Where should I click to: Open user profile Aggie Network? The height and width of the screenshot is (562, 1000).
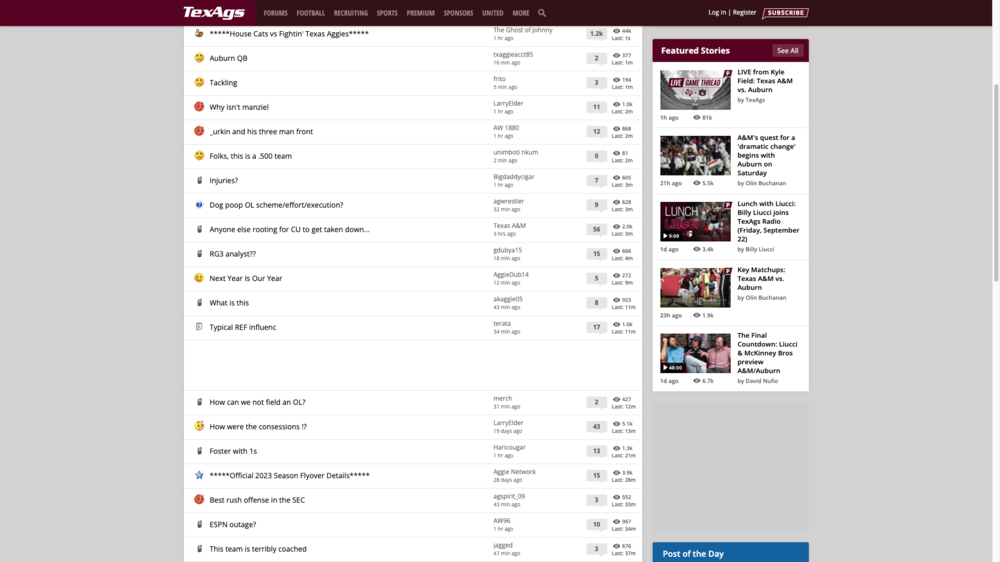(x=514, y=471)
